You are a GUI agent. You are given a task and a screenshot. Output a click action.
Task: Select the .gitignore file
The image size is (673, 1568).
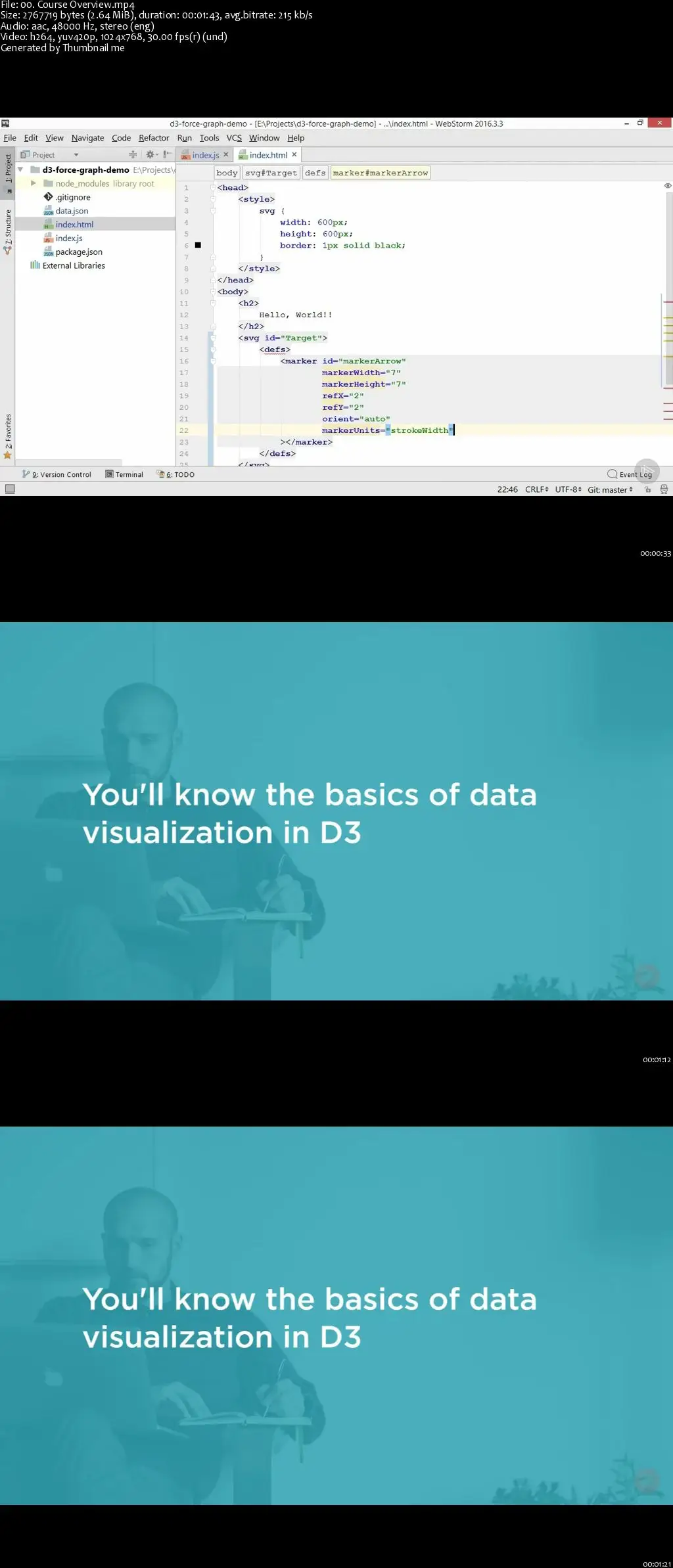[73, 197]
